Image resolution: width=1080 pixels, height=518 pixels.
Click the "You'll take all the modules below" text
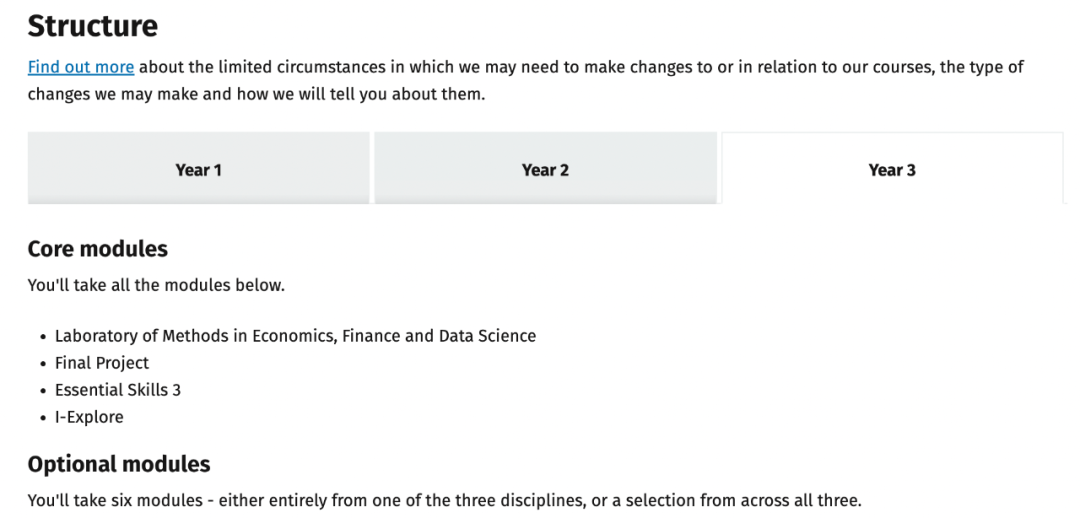[156, 285]
